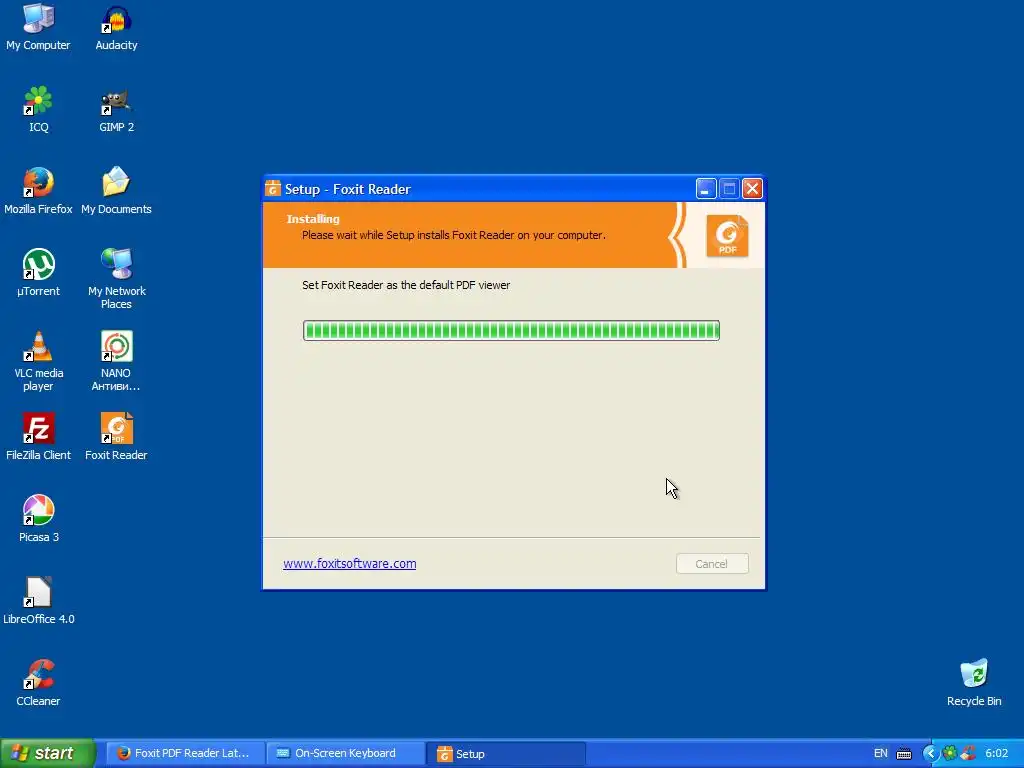Select the Picasa 3 desktop shortcut
The image size is (1024, 768).
click(x=38, y=519)
